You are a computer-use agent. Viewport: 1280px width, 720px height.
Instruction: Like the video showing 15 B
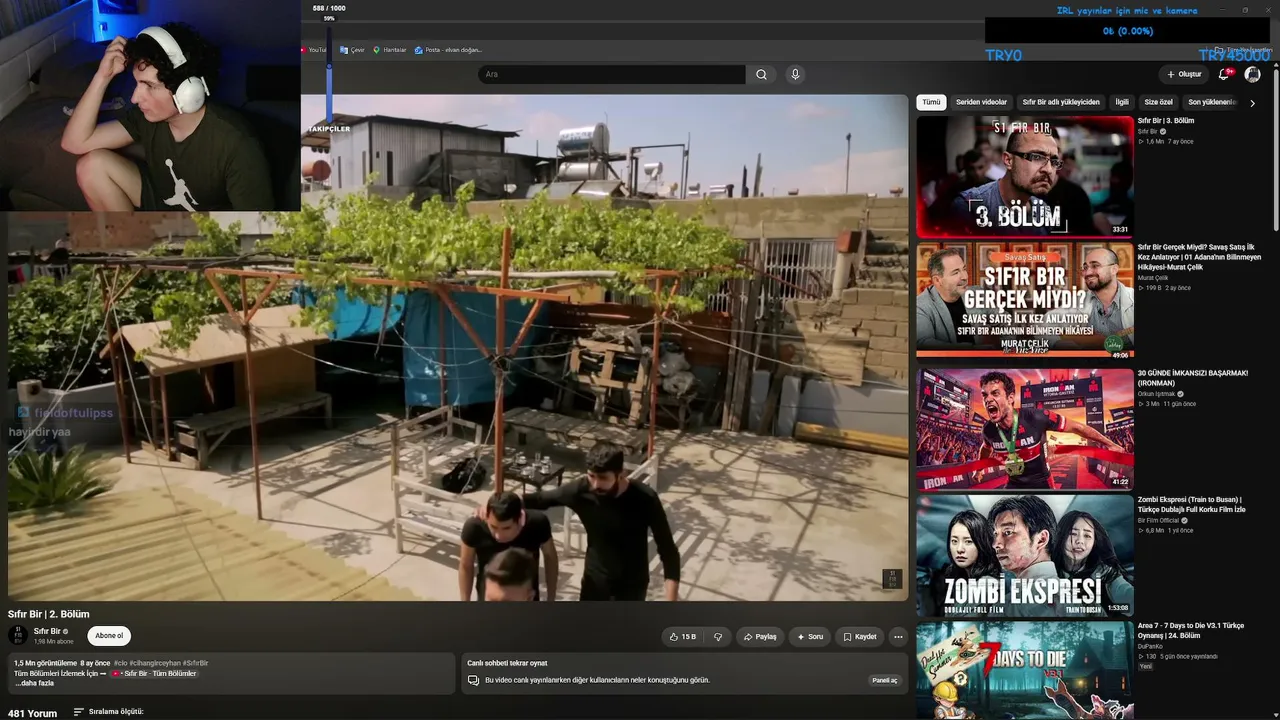coord(683,636)
